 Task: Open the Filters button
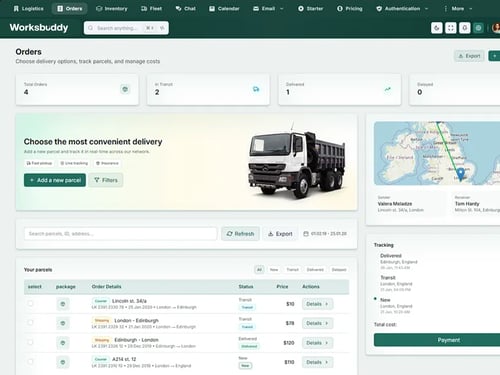coord(106,180)
